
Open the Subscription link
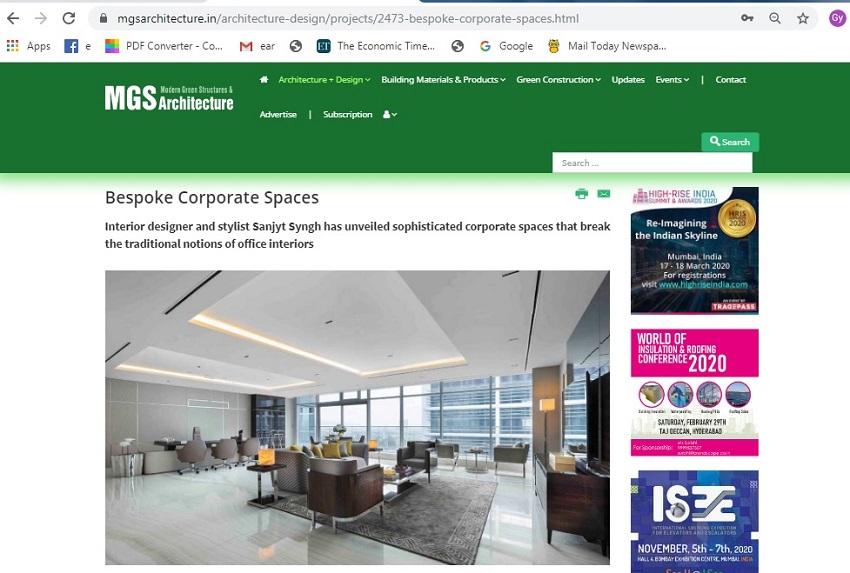coord(347,114)
